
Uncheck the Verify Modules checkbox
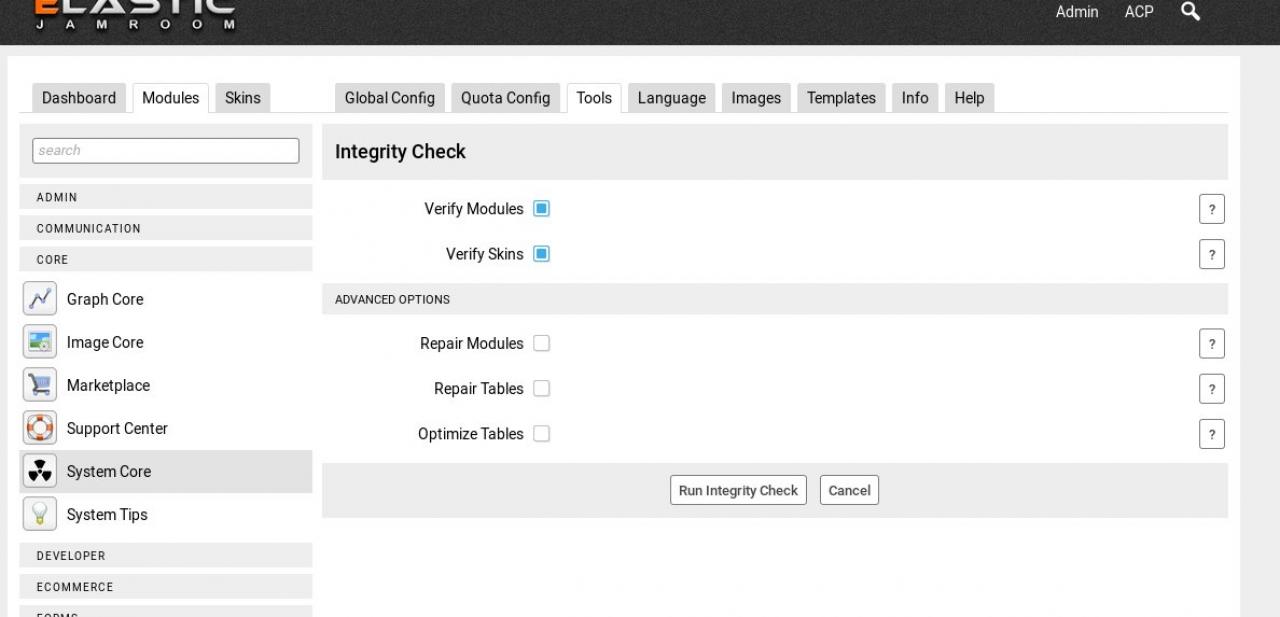tap(541, 209)
